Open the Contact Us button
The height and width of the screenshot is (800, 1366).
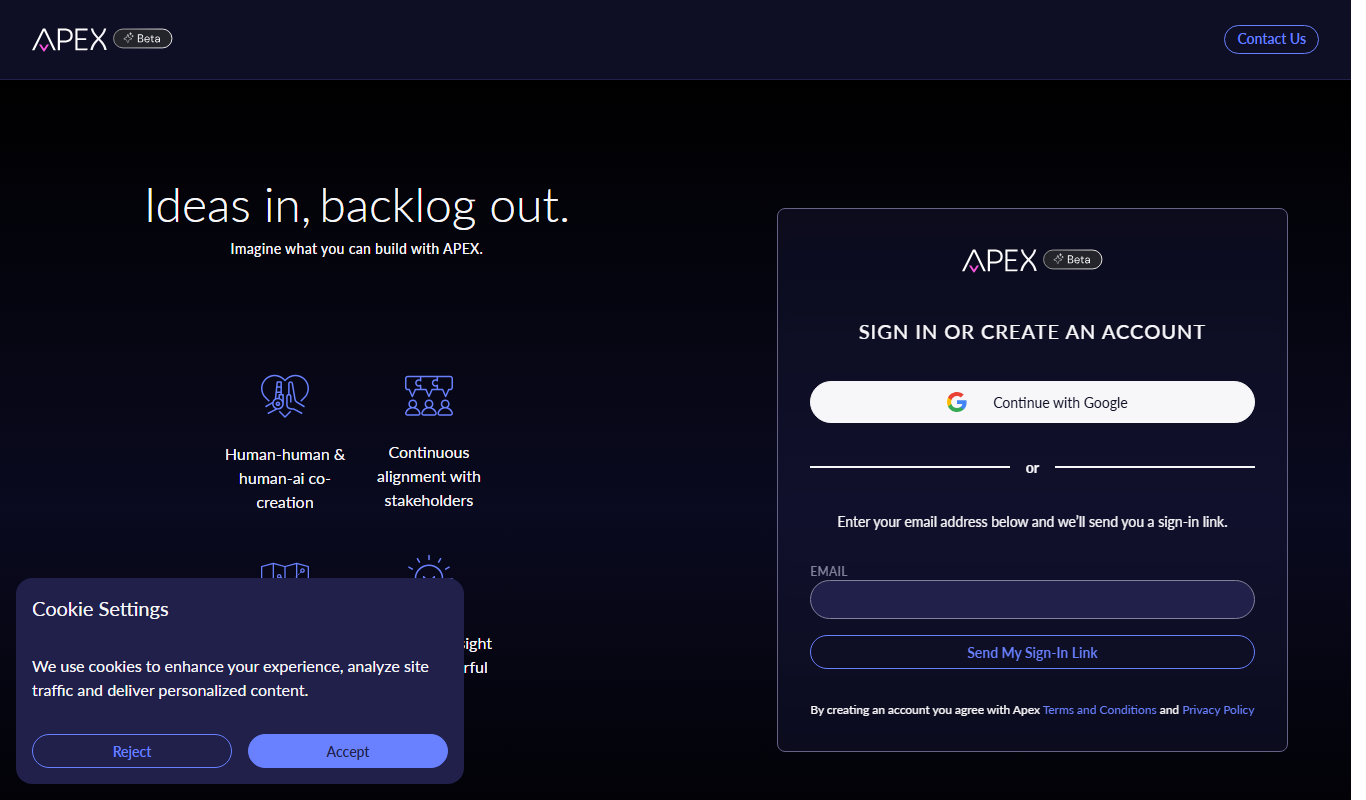(1271, 39)
